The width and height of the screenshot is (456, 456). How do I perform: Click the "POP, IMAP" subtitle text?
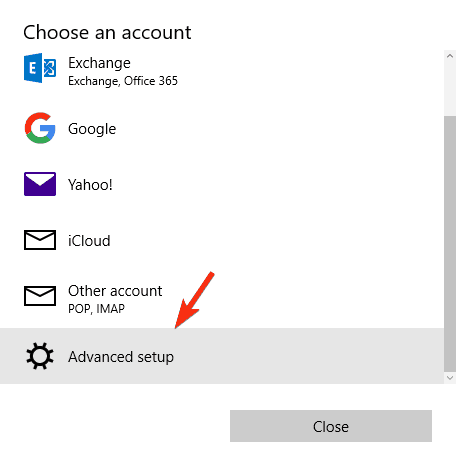[x=96, y=309]
